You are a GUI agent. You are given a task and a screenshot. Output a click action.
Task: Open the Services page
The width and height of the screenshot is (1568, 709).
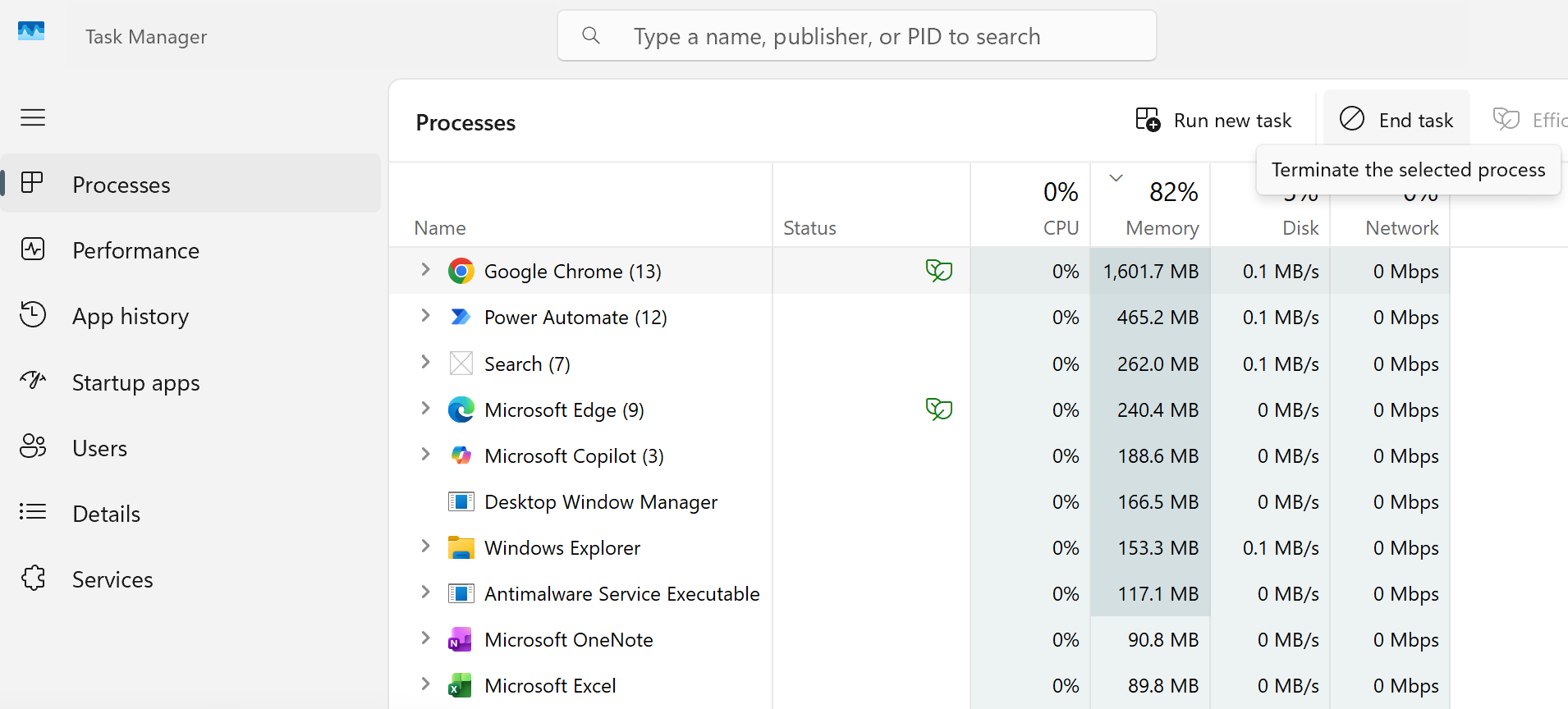click(190, 579)
